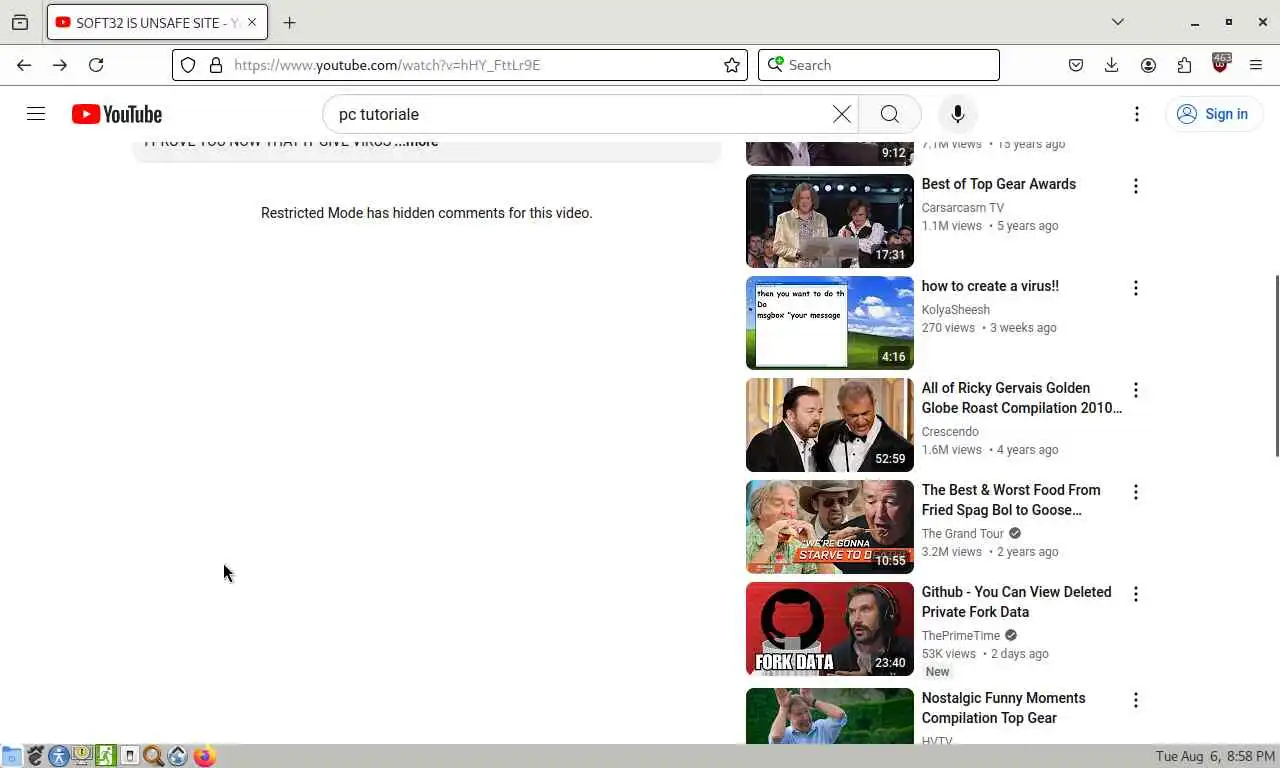Play the Grand Tour food thumbnail
This screenshot has height=768, width=1280.
830,527
